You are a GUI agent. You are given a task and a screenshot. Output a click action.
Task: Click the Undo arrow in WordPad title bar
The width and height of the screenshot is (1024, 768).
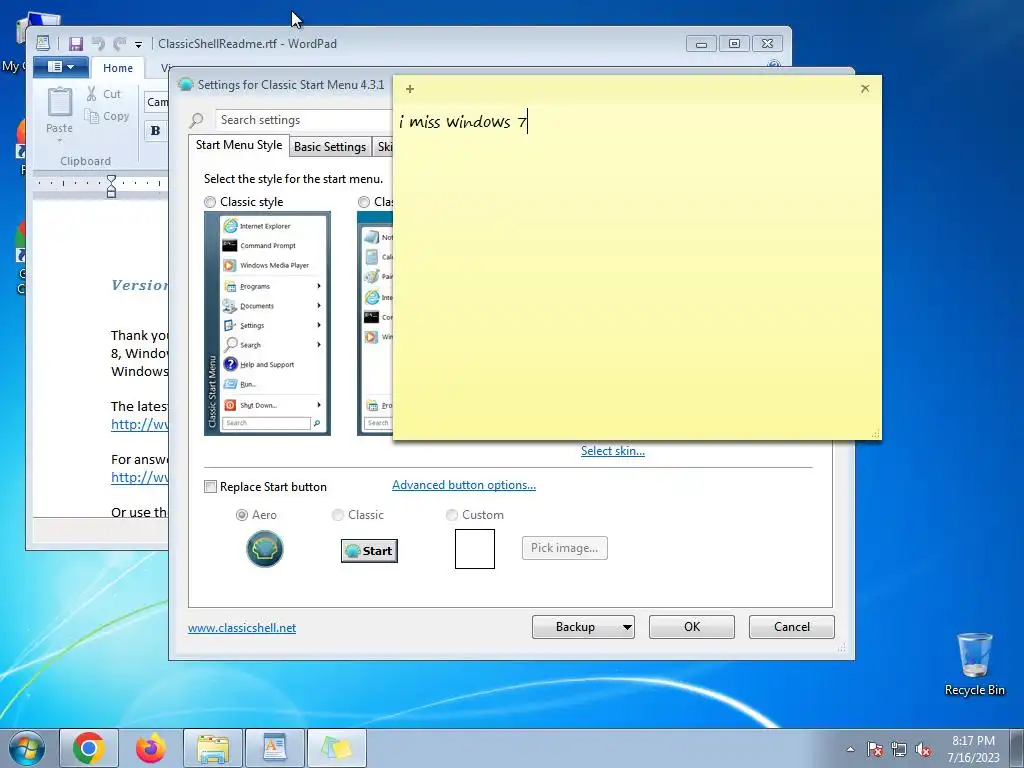click(98, 44)
